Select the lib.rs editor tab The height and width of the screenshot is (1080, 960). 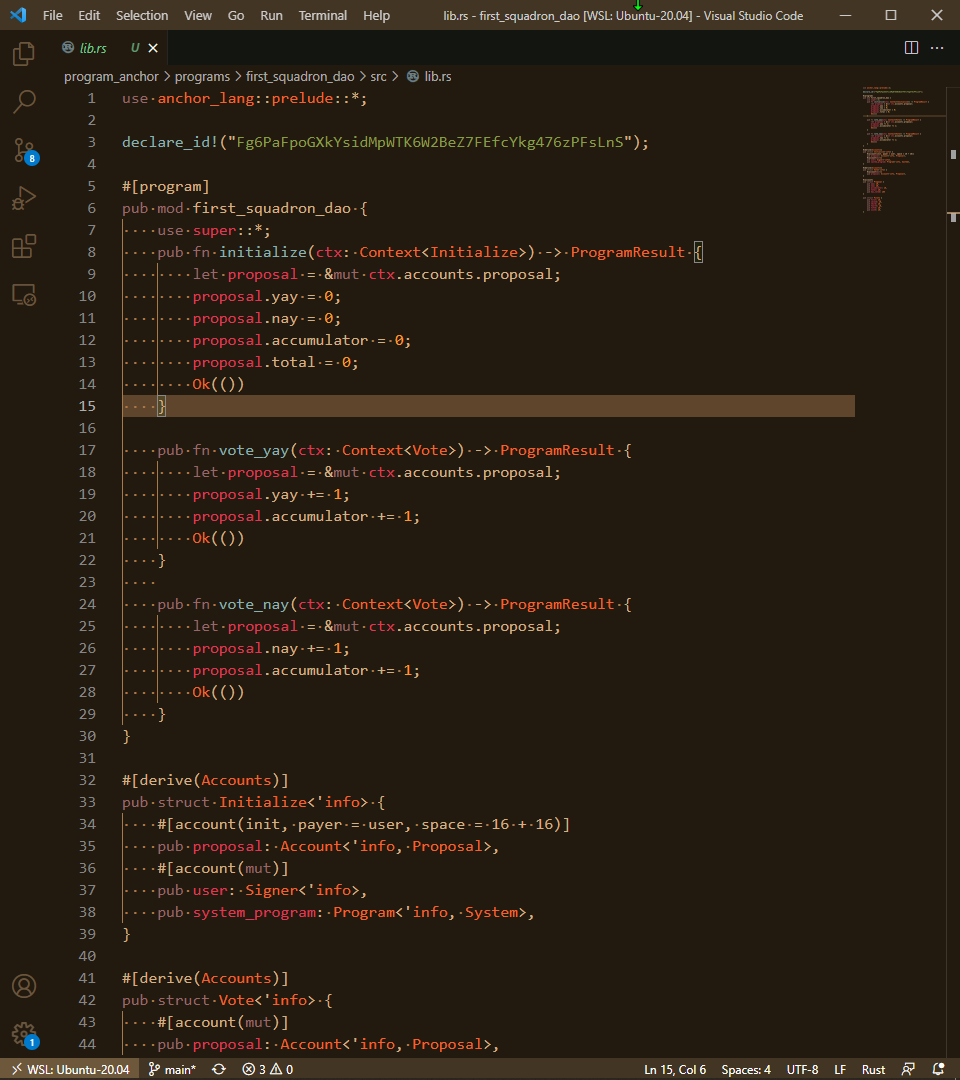(111, 48)
